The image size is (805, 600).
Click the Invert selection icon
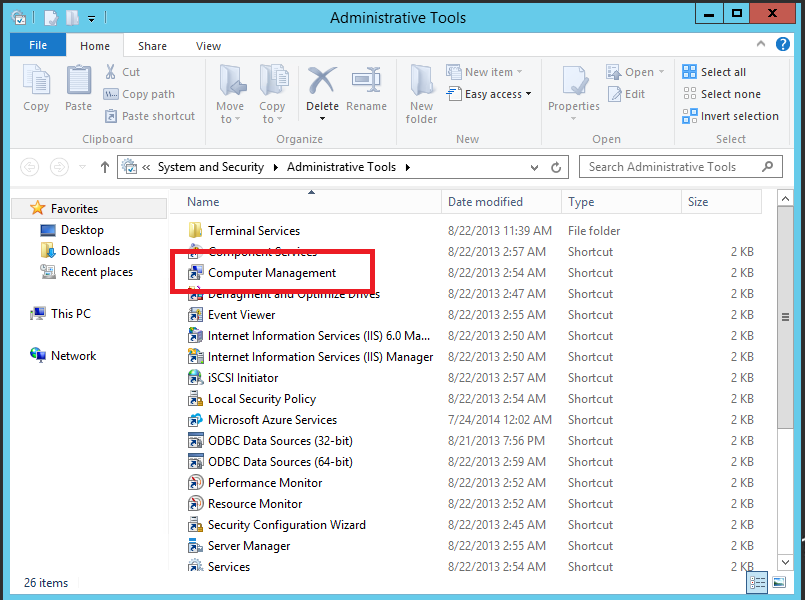click(689, 116)
